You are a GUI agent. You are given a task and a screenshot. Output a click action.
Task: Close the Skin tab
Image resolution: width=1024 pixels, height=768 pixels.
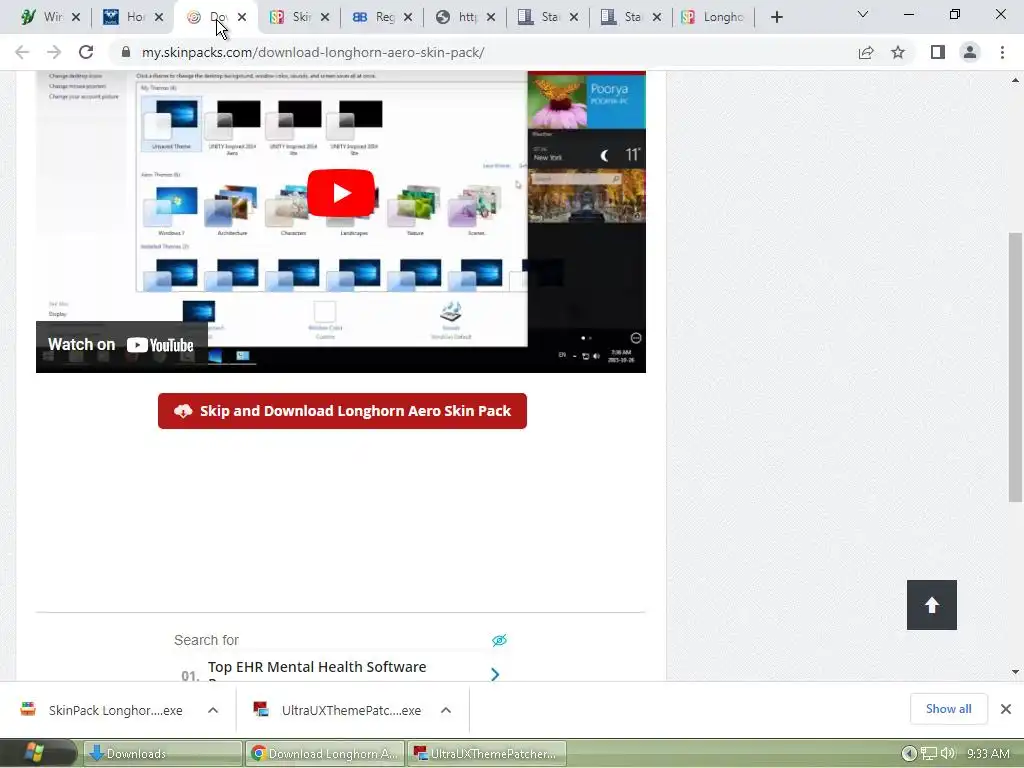click(325, 17)
